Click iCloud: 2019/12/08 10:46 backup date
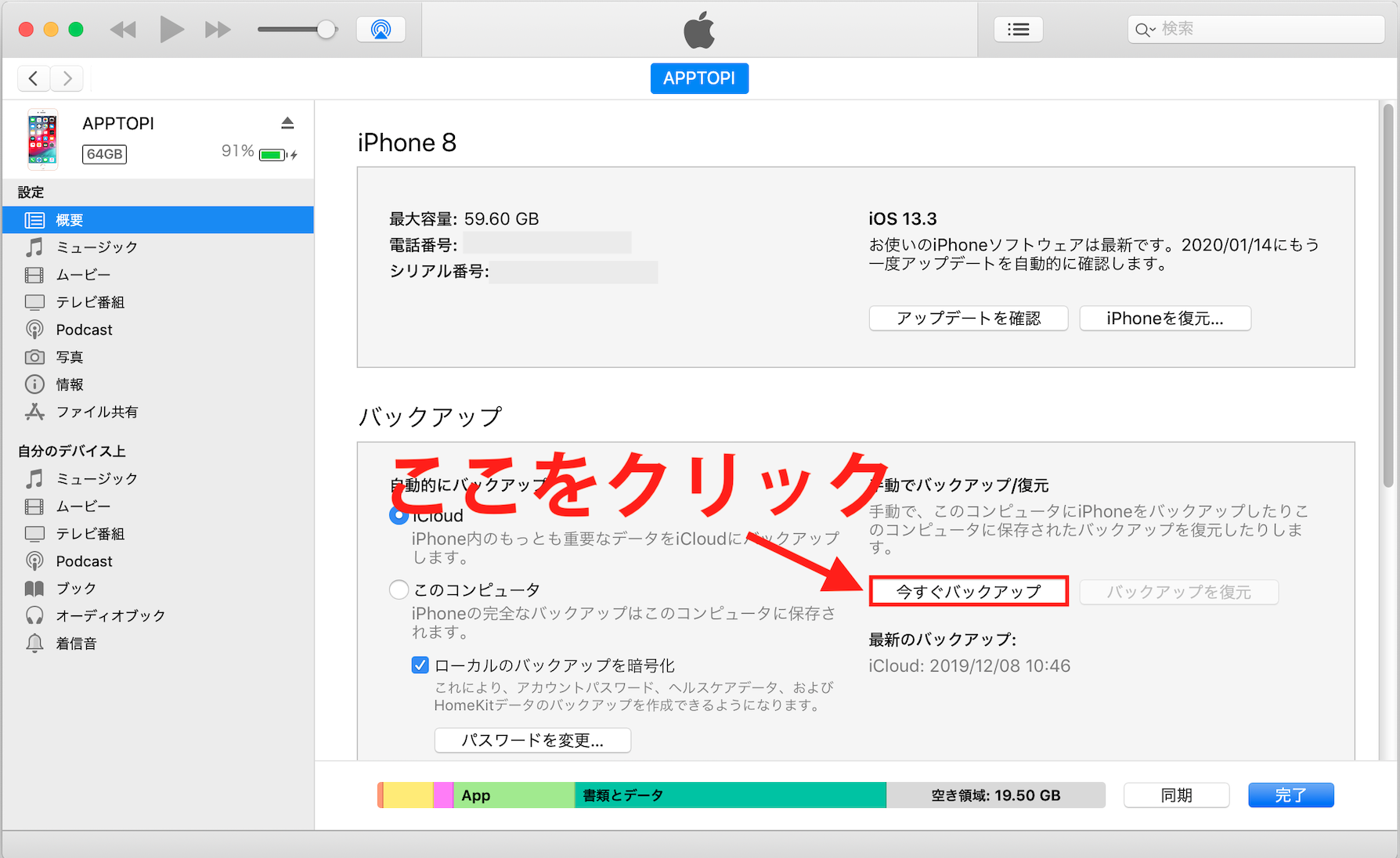This screenshot has height=858, width=1400. pyautogui.click(x=969, y=666)
